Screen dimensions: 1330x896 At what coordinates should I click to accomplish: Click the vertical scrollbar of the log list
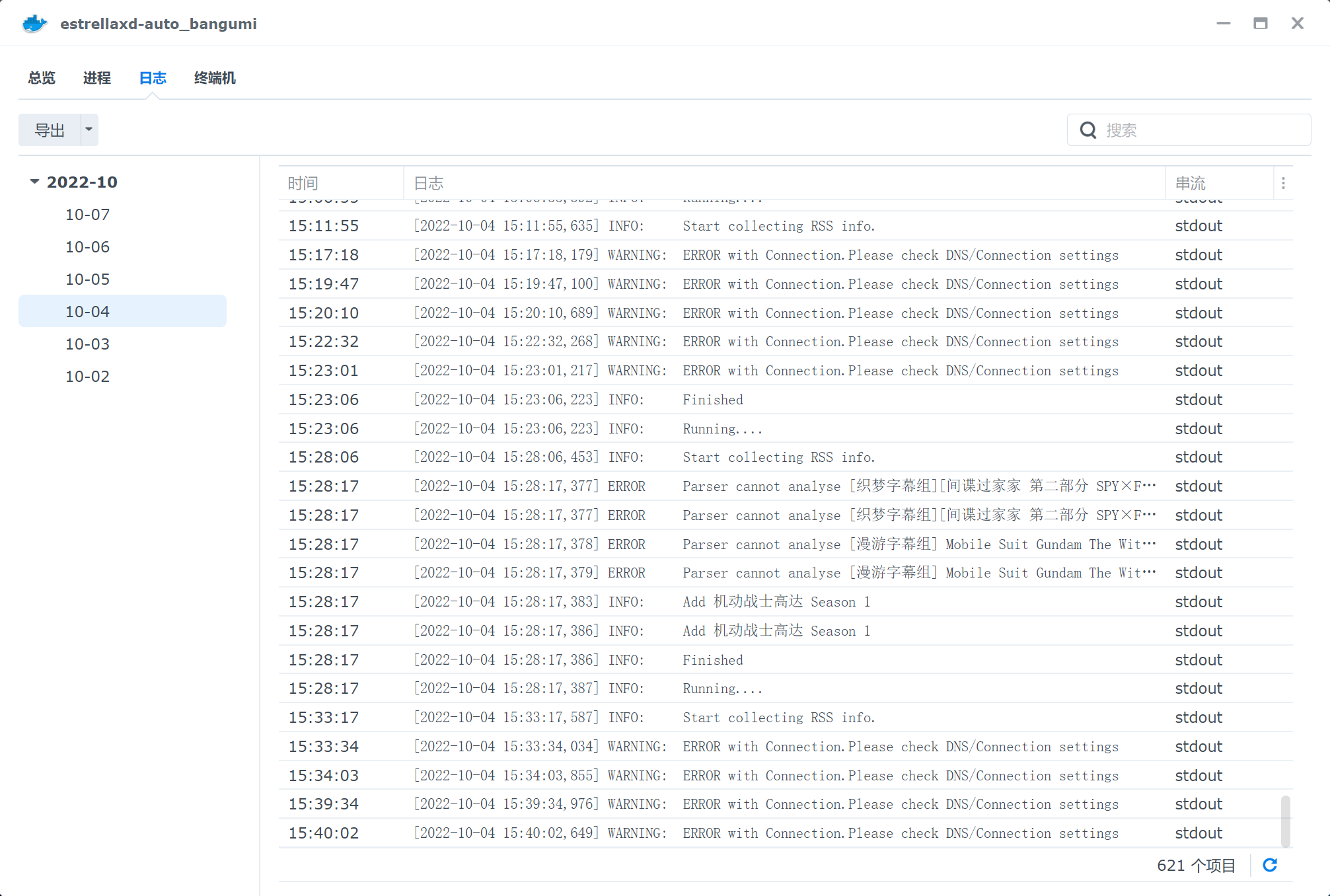click(x=1284, y=821)
